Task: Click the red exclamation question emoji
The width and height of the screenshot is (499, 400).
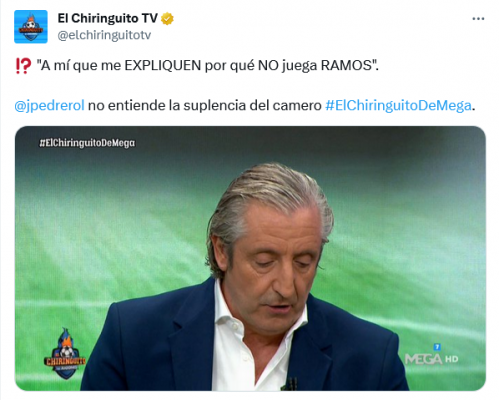Action: [x=23, y=66]
